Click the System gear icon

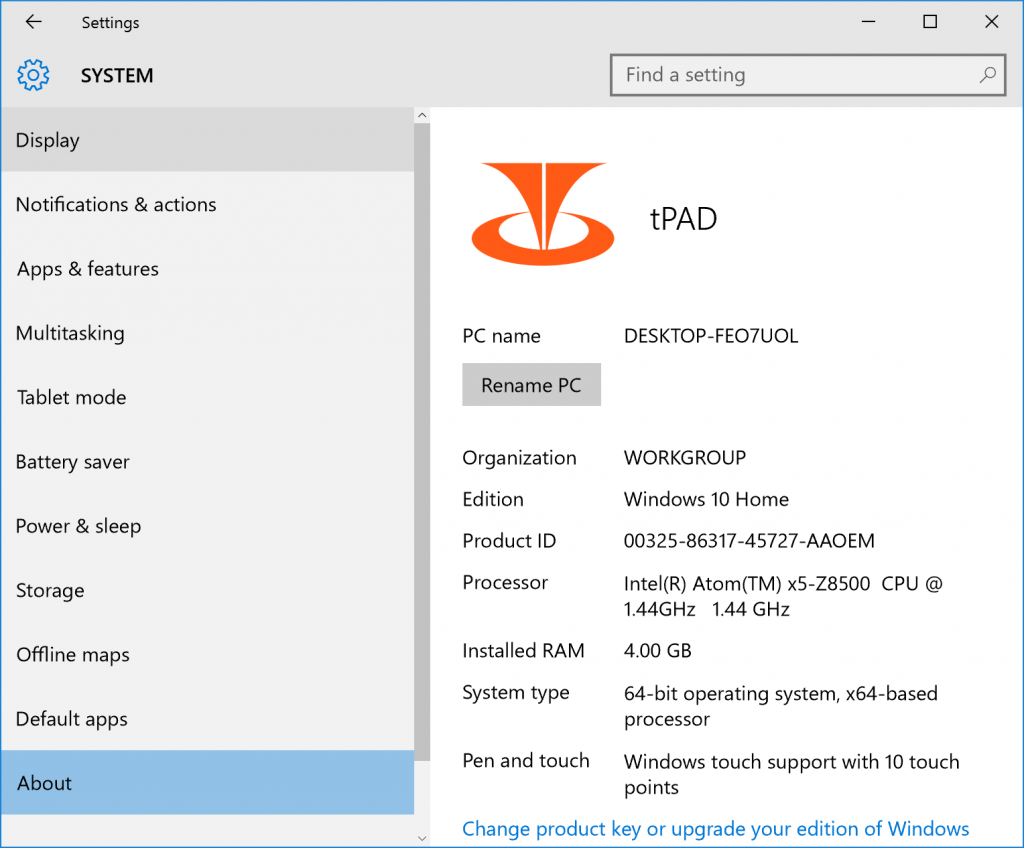(x=33, y=75)
